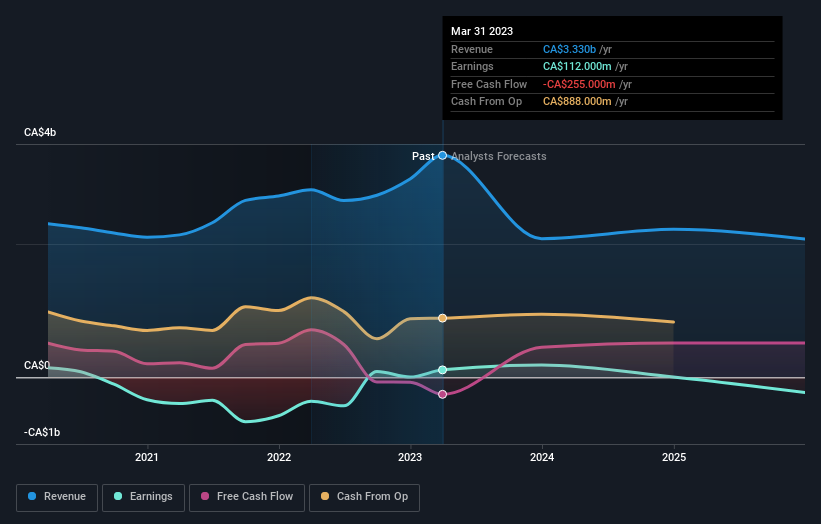Click the 2025 x-axis label

click(x=674, y=457)
